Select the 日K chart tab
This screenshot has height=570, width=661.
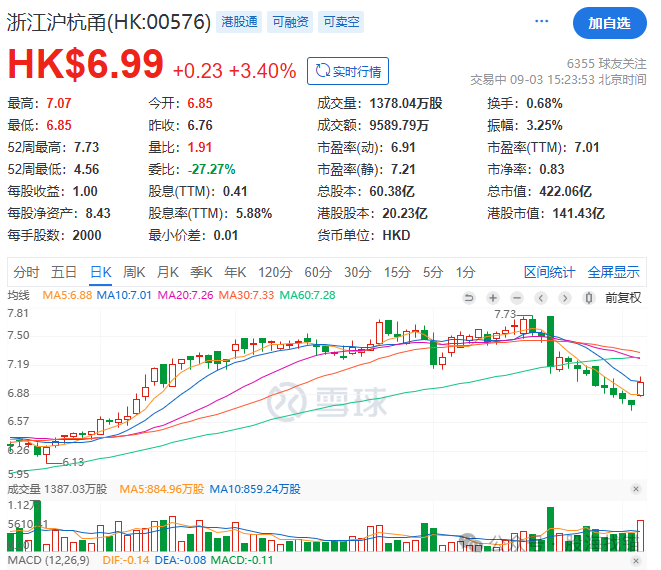pyautogui.click(x=101, y=272)
